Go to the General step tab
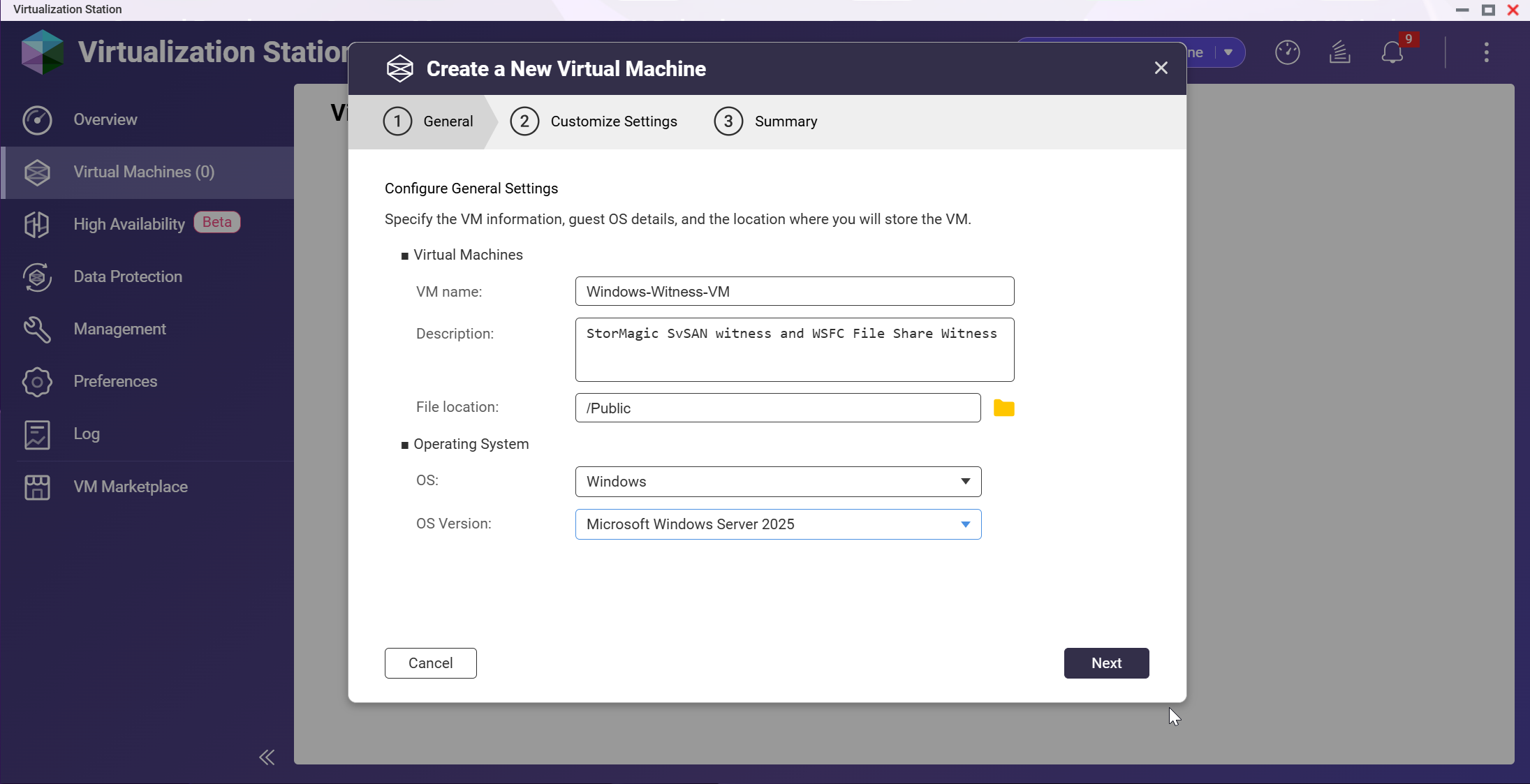1530x784 pixels. click(428, 121)
